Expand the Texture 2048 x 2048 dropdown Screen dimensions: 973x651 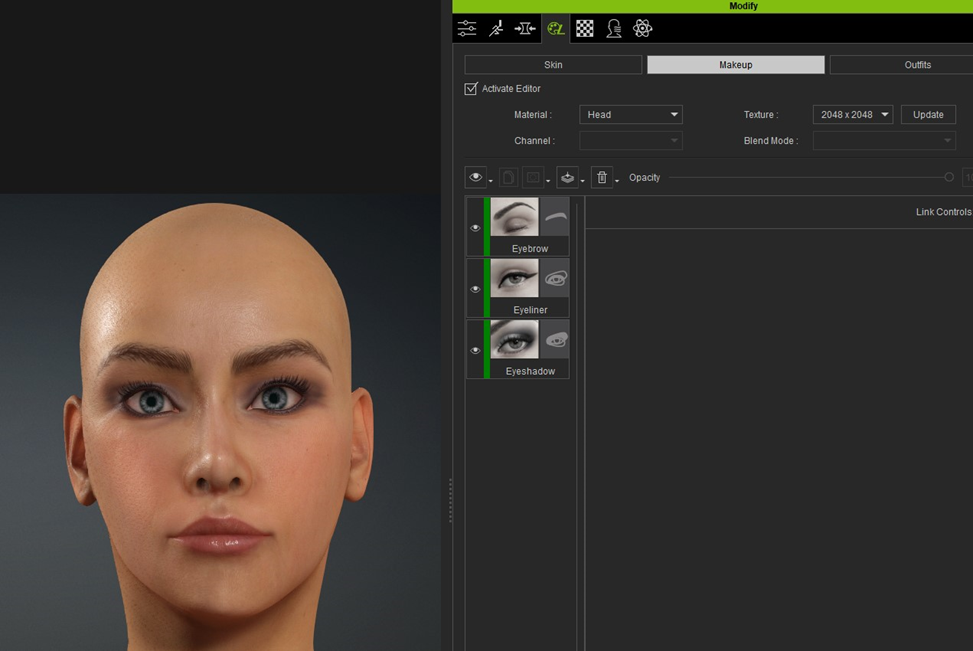point(853,115)
